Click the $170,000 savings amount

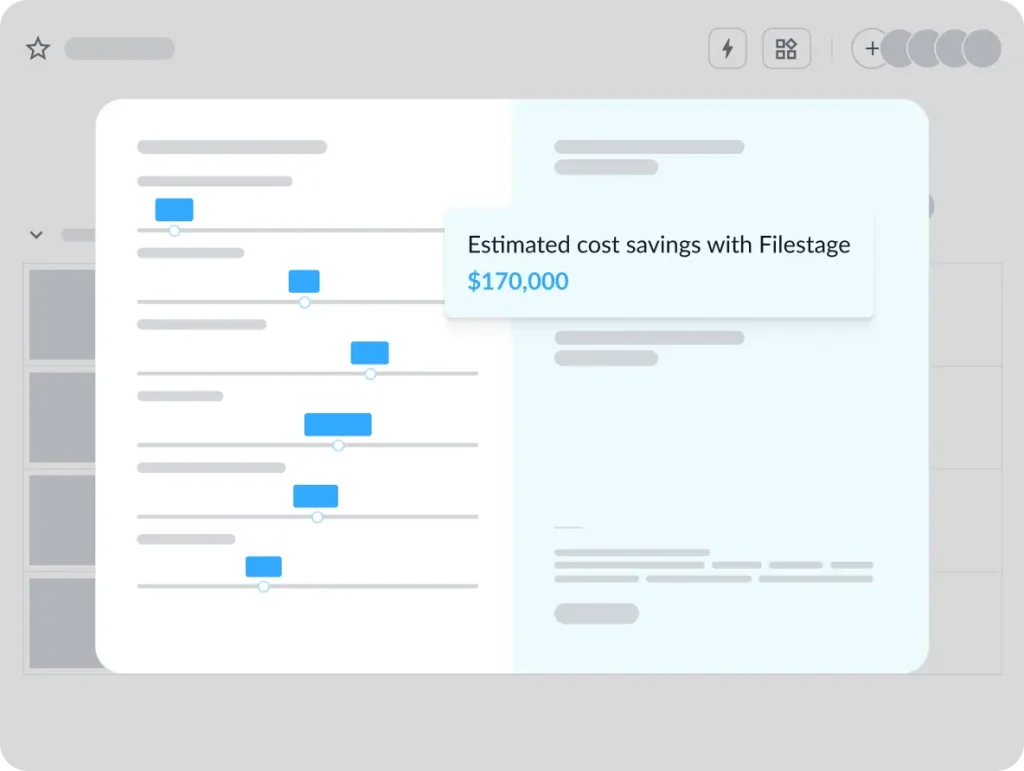pos(518,282)
